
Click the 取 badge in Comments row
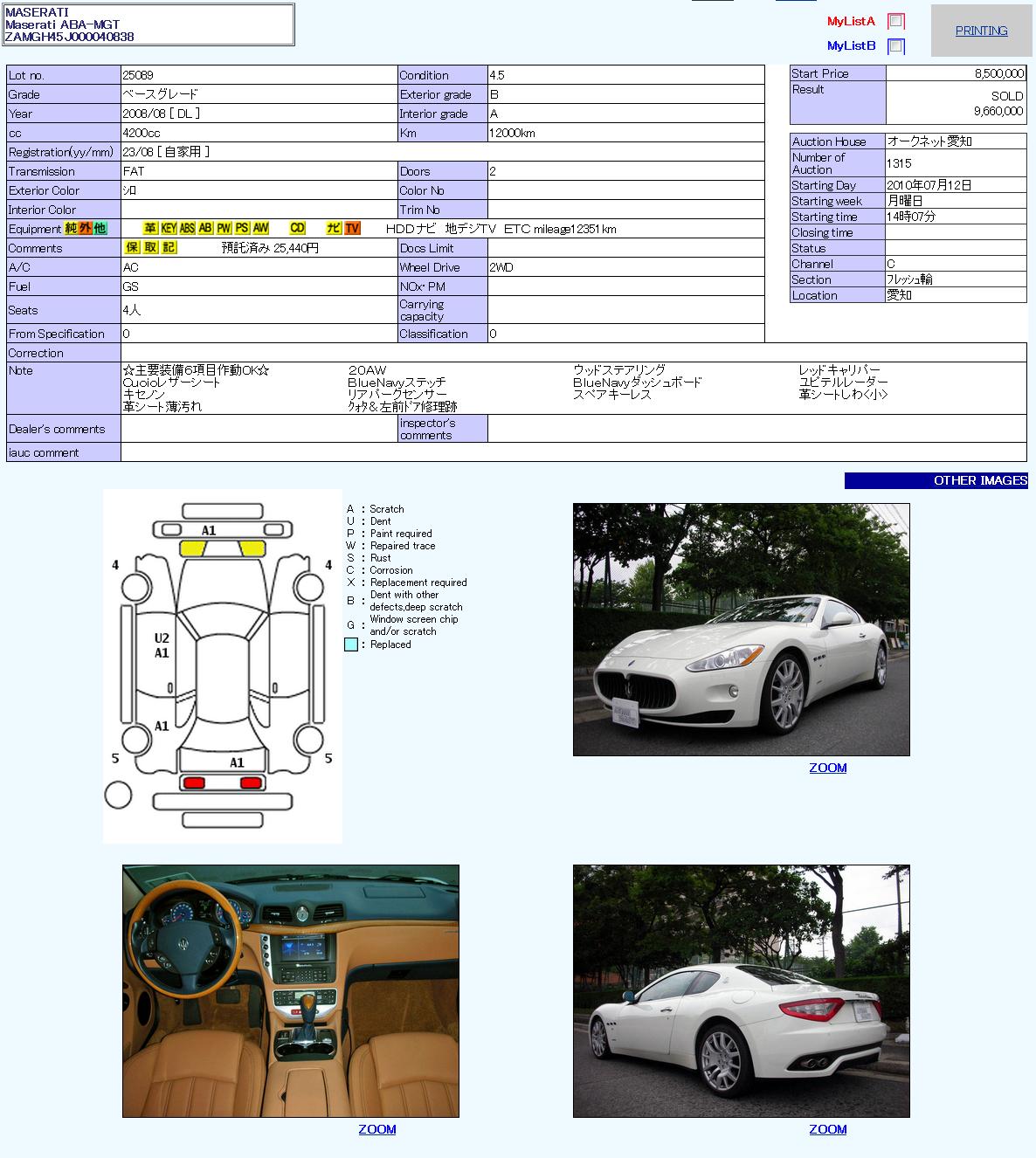(150, 248)
